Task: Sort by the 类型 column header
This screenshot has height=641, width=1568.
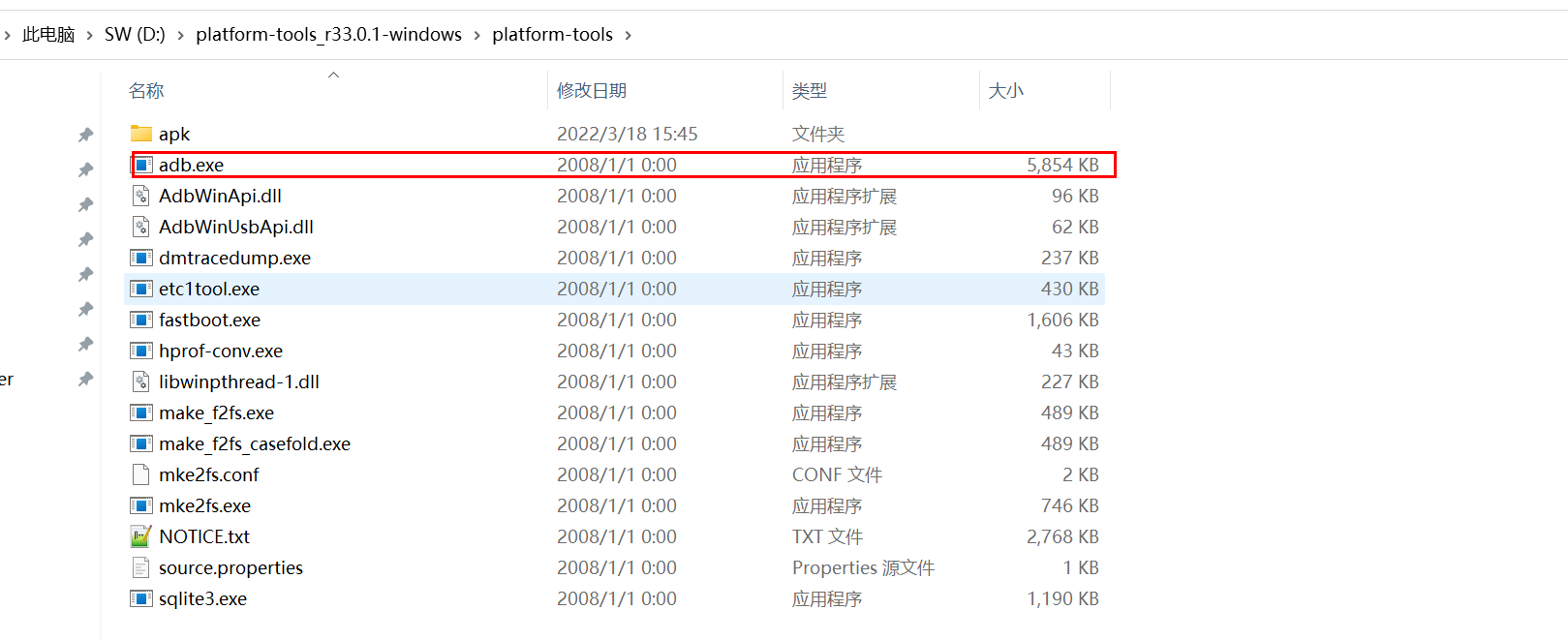Action: [810, 90]
